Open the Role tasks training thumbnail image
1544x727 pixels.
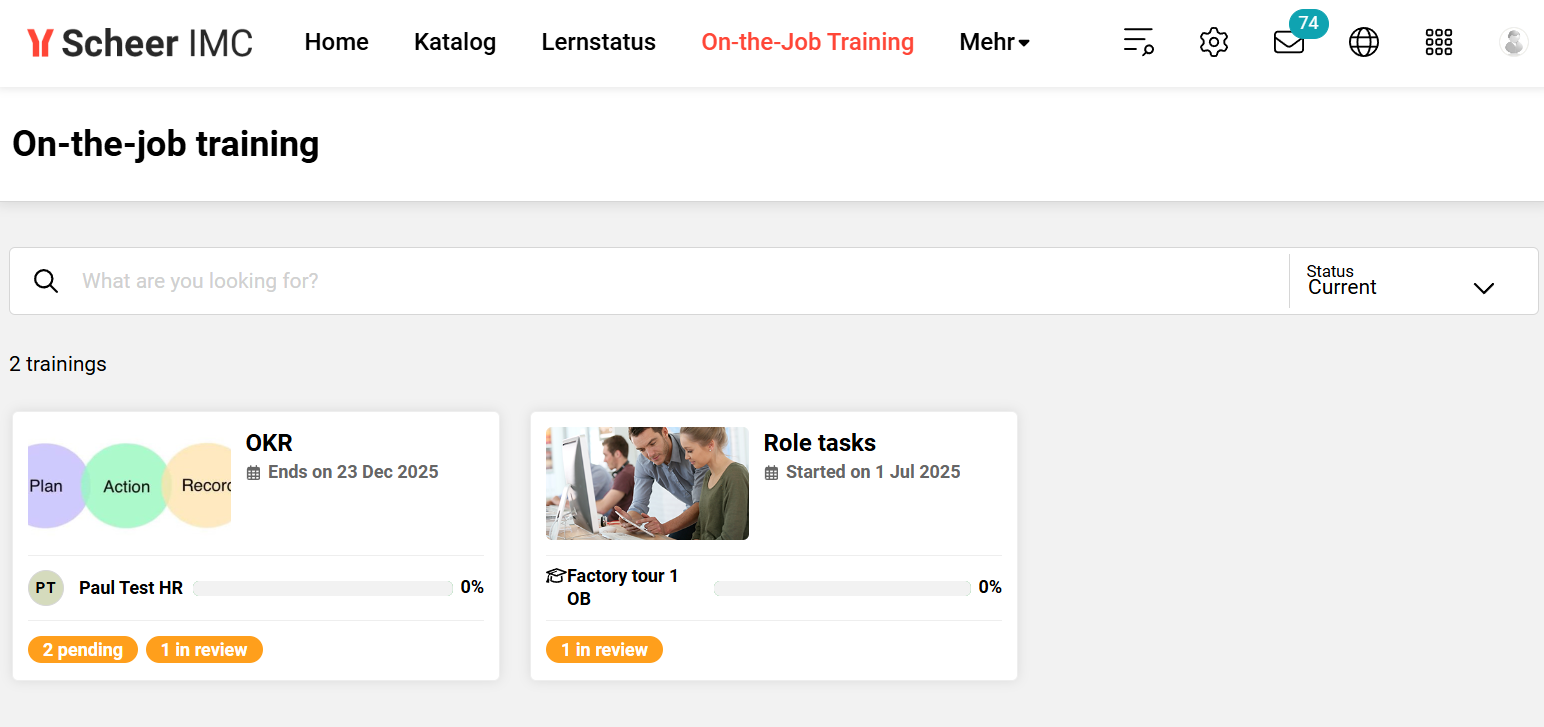647,483
